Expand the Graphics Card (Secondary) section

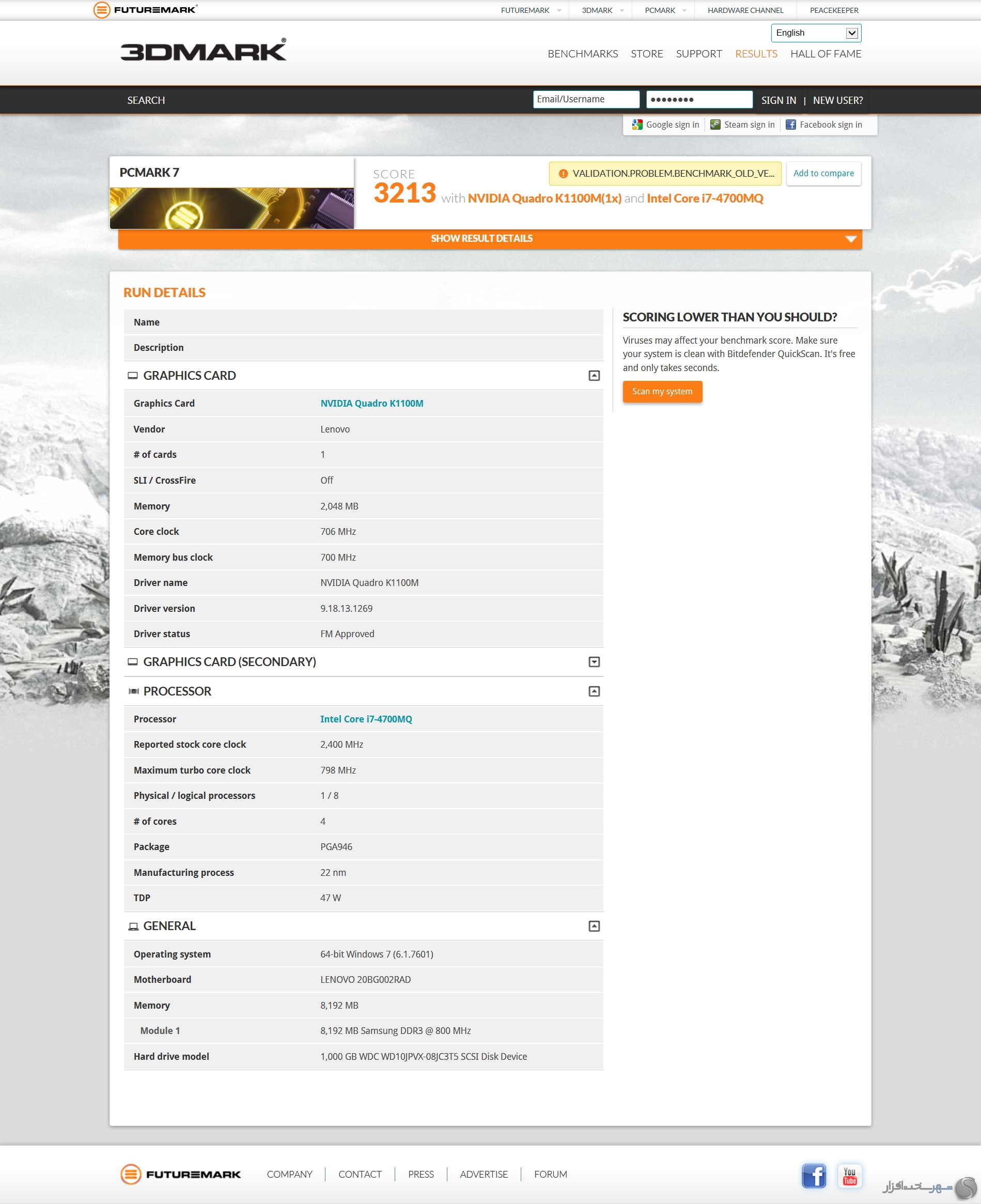(594, 661)
